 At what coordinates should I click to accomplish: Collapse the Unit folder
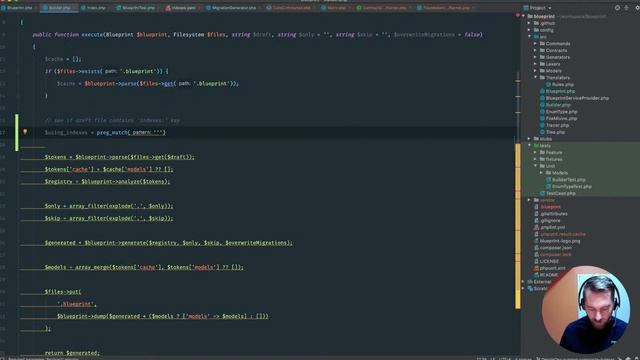pyautogui.click(x=536, y=166)
